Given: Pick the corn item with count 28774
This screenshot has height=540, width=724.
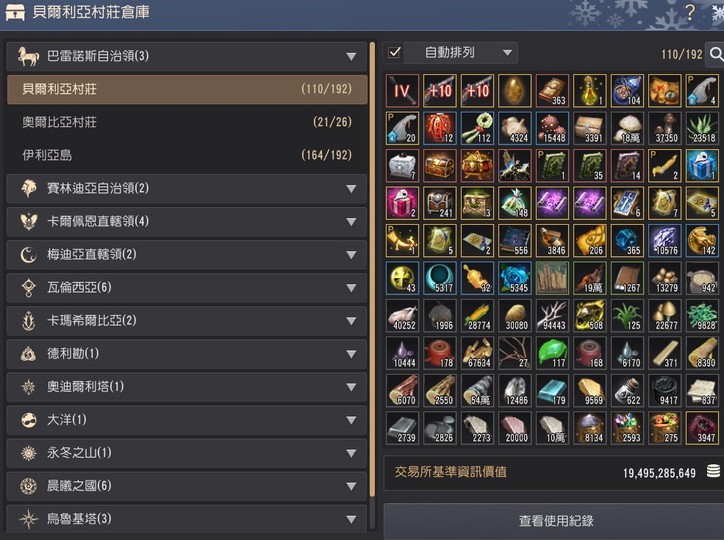Looking at the screenshot, I should 477,316.
